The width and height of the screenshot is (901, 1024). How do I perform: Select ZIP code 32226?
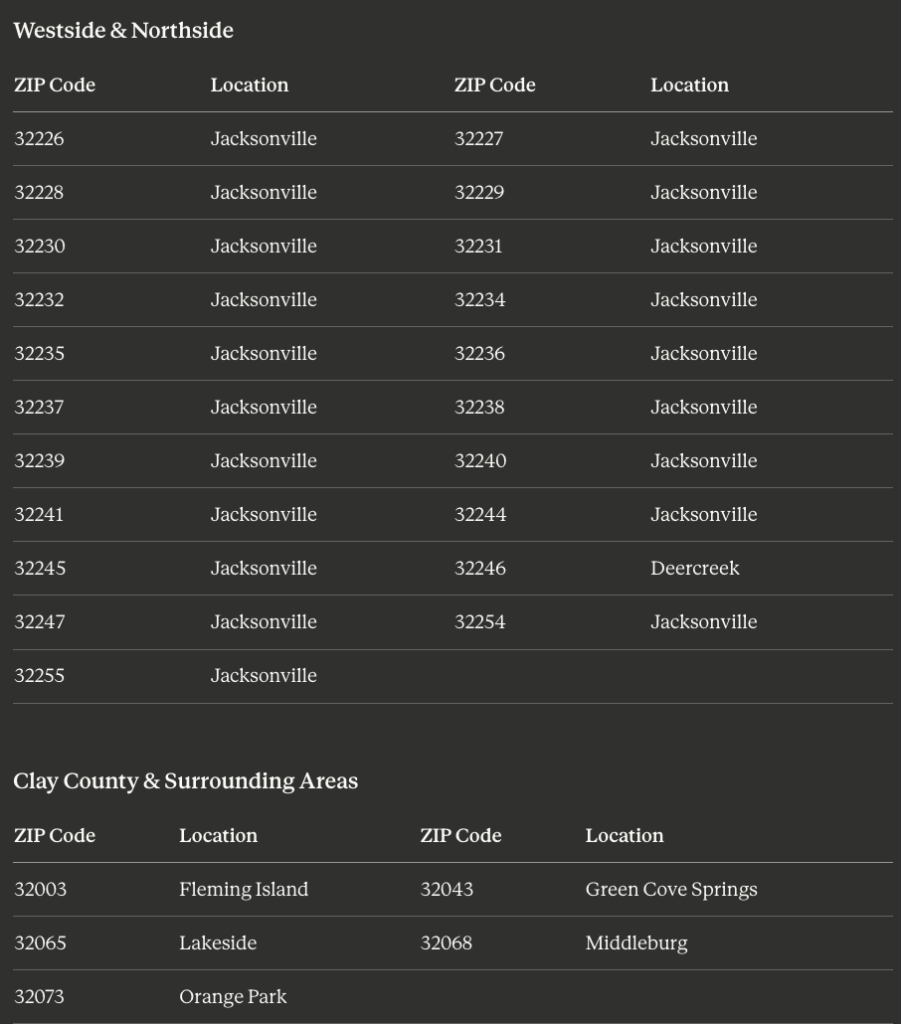[39, 138]
